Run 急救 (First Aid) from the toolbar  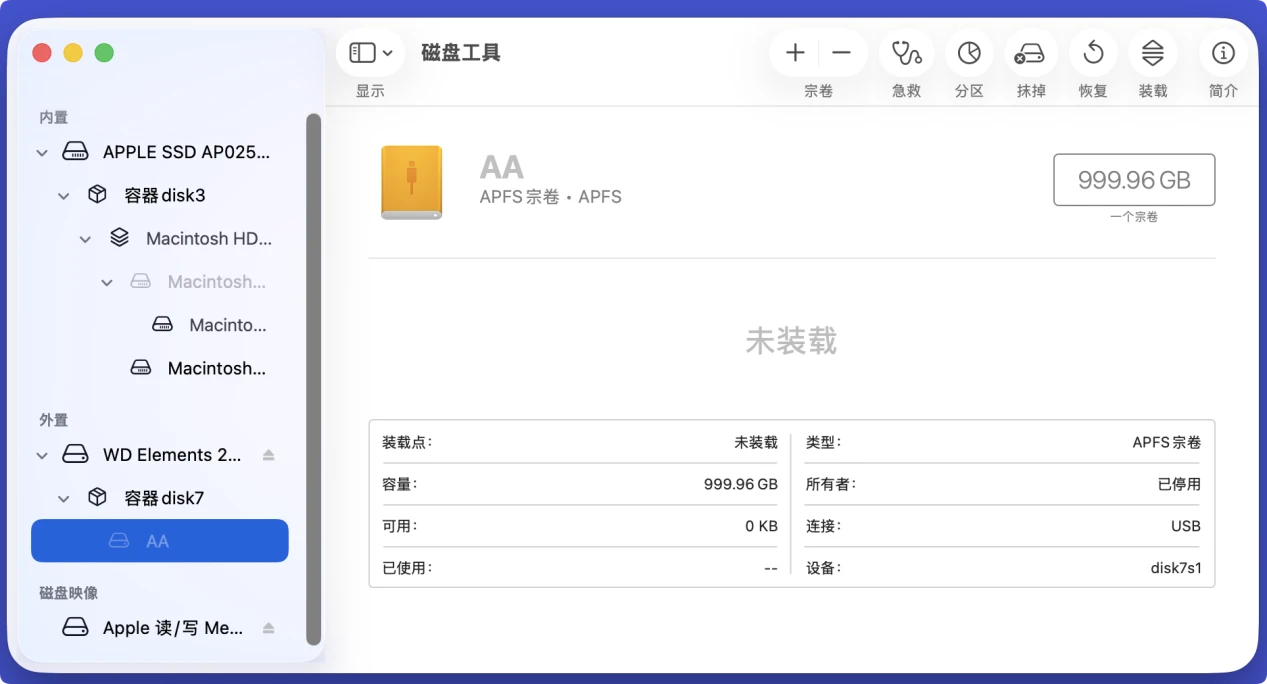906,53
